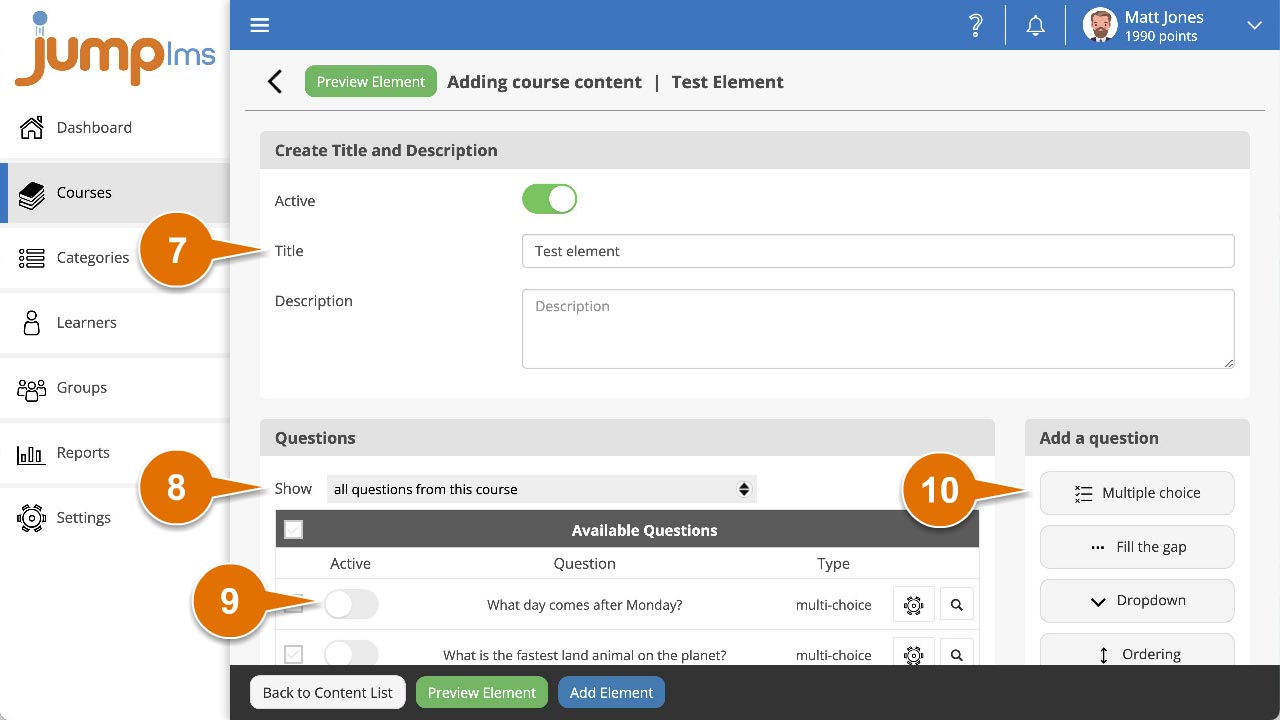Screen dimensions: 1280x720
Task: Open the notifications bell icon
Action: [x=1036, y=25]
